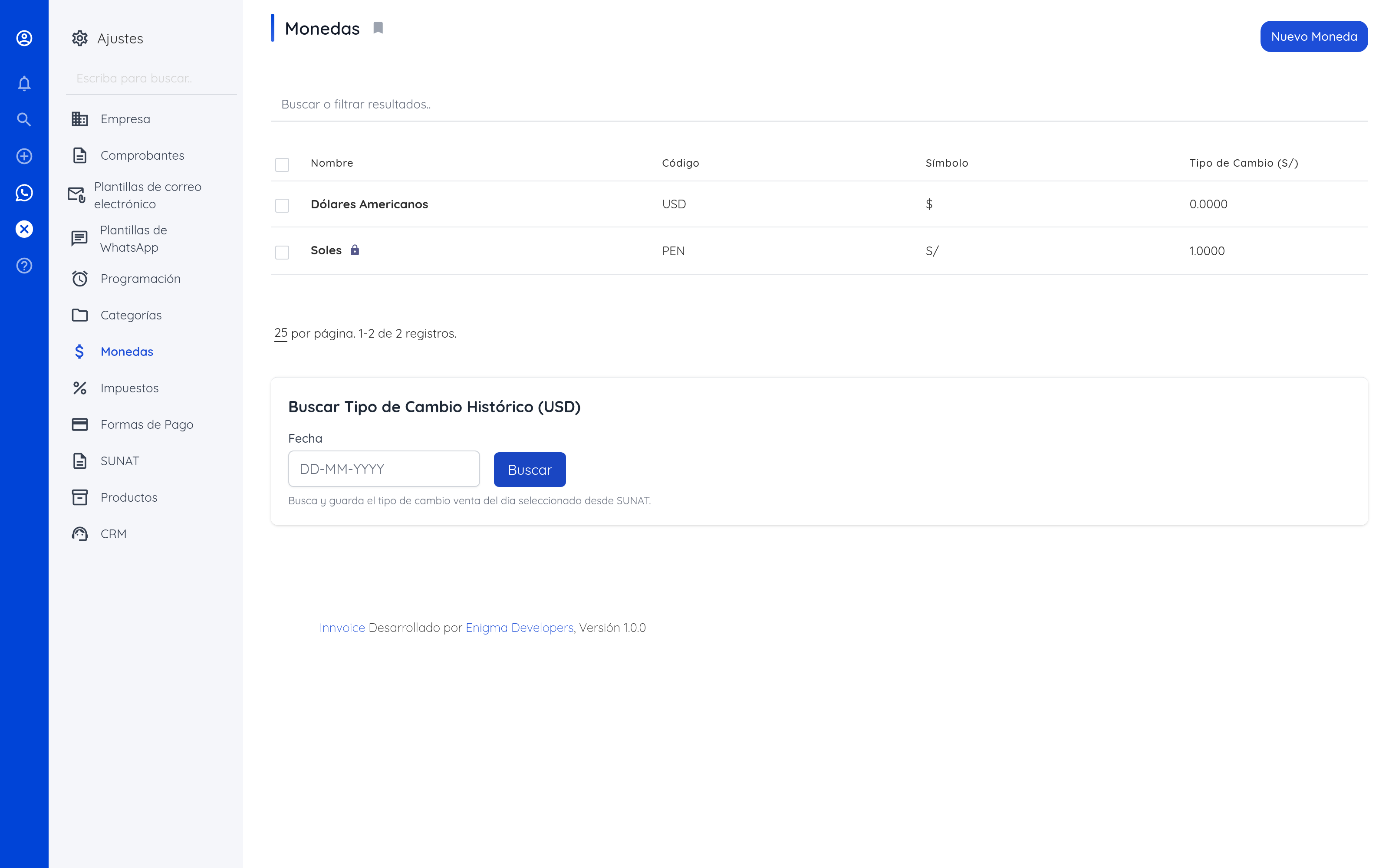Click the 1.0000 exchange rate value
This screenshot has width=1389, height=868.
[x=1207, y=251]
